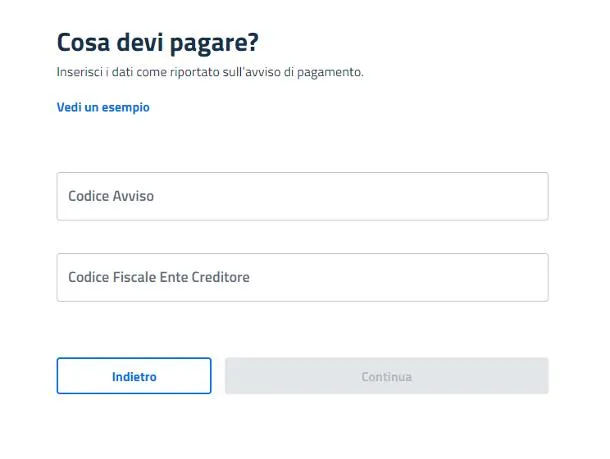Viewport: 610px width, 459px height.
Task: Click the 'Inserisci i dati' instruction text
Action: (x=210, y=72)
